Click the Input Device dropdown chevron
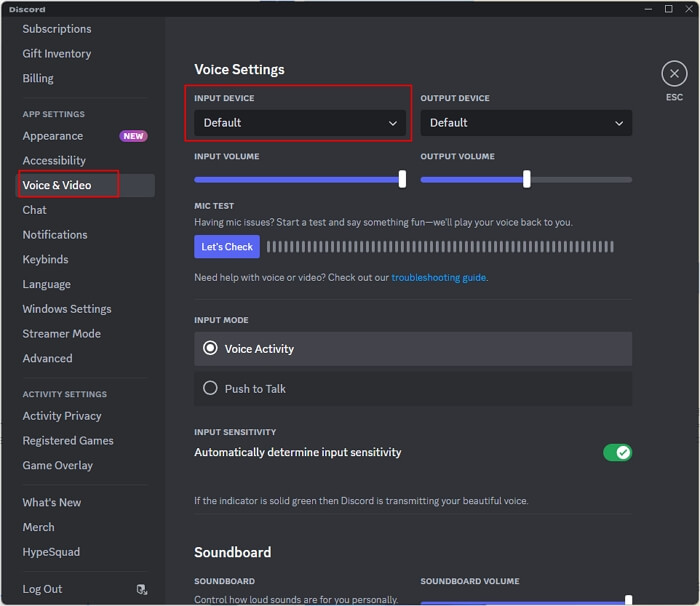This screenshot has height=606, width=700. tap(393, 123)
